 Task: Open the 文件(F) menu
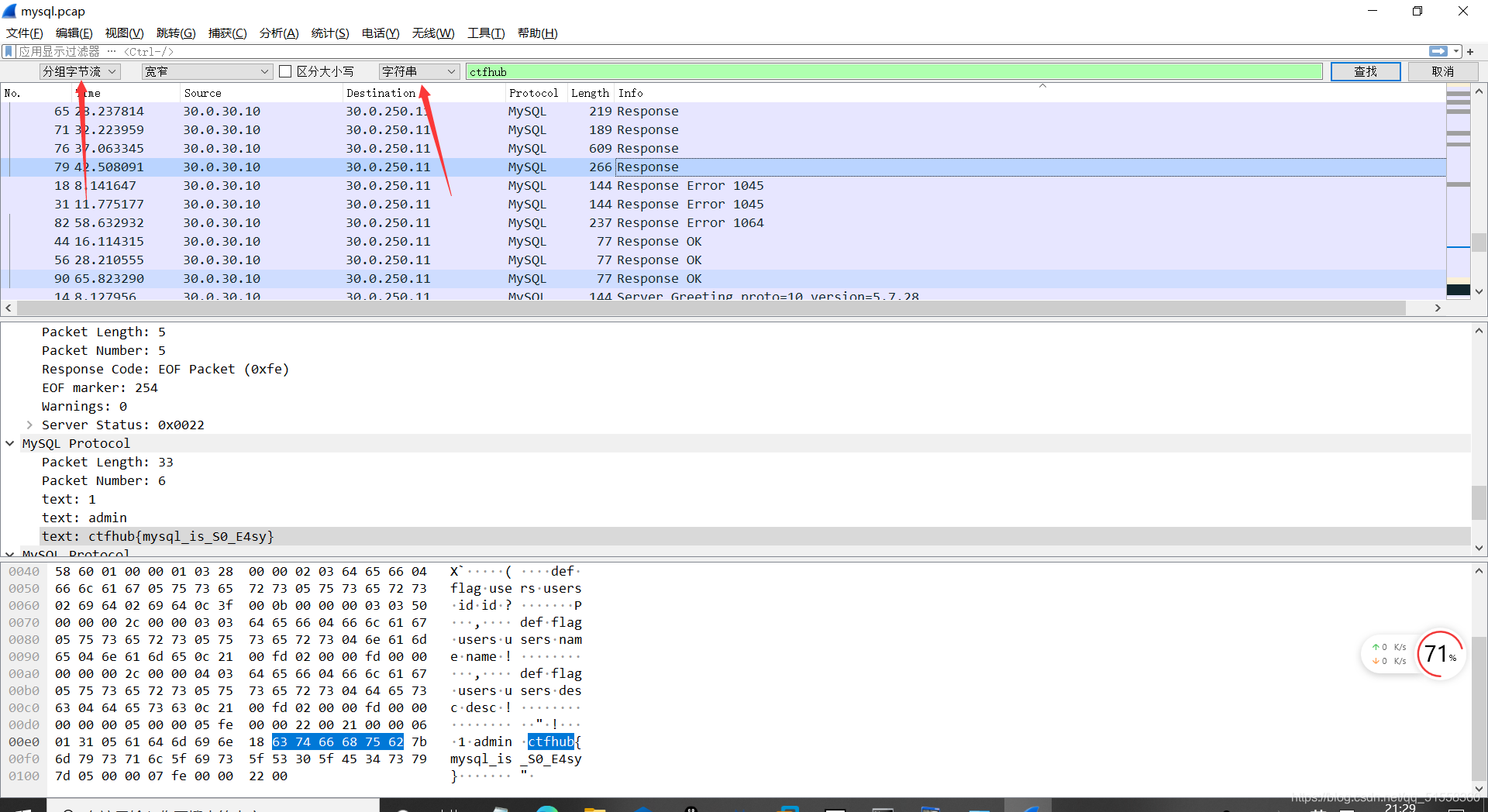click(x=25, y=33)
